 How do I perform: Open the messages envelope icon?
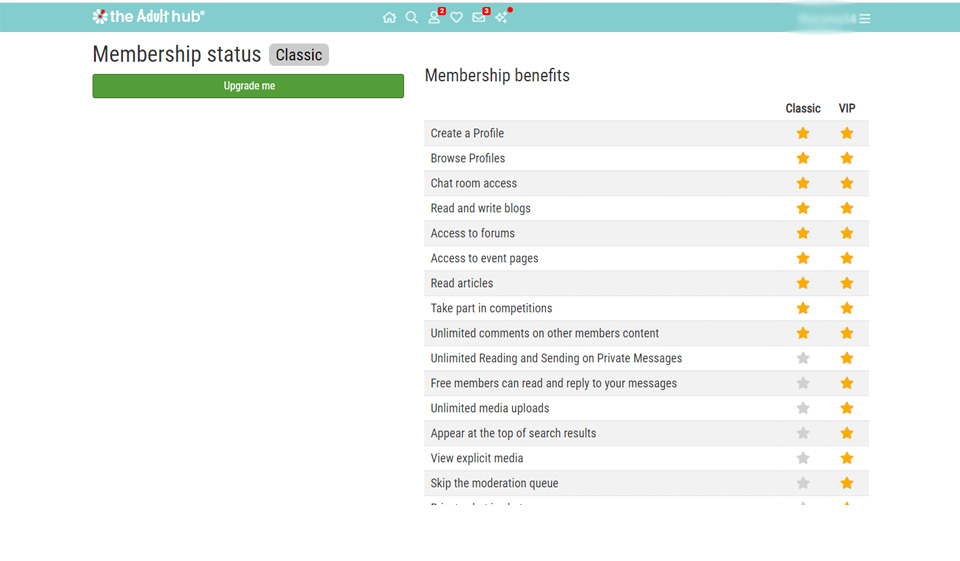pos(479,18)
